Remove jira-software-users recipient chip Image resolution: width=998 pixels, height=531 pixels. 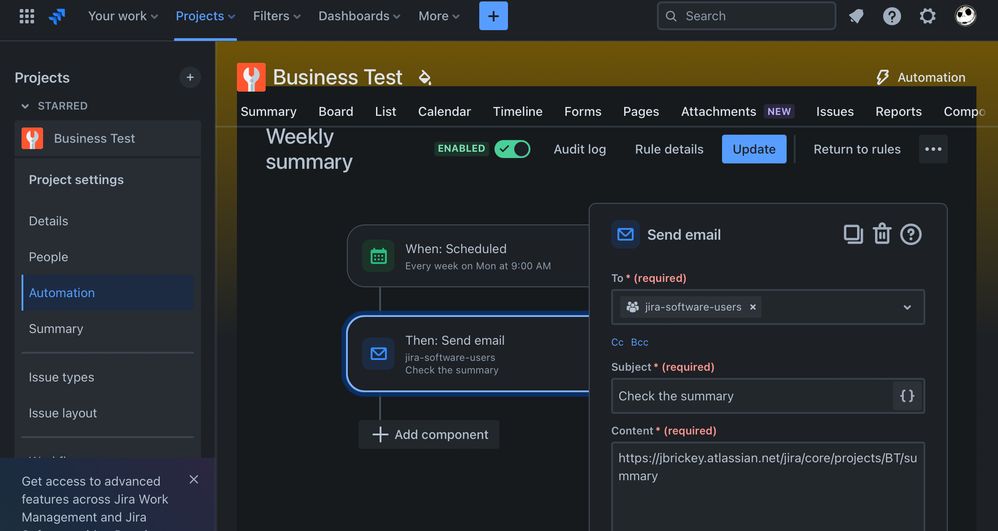point(753,307)
